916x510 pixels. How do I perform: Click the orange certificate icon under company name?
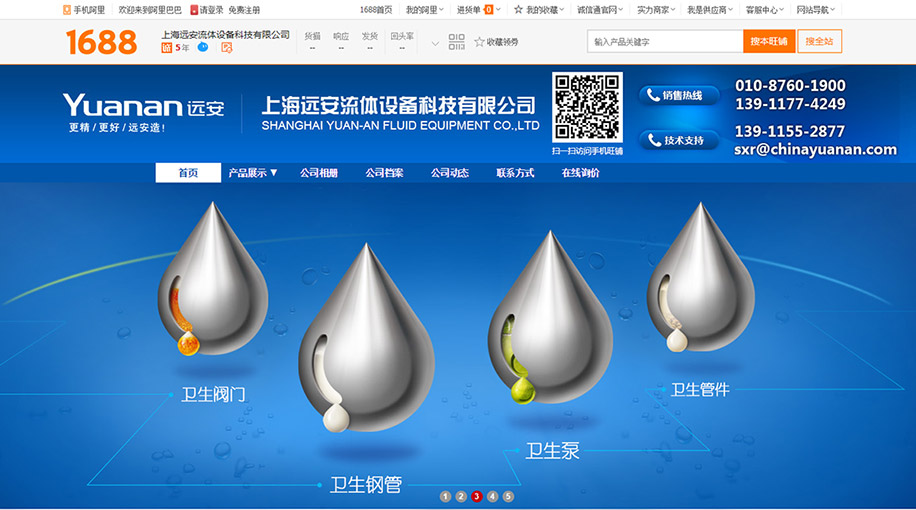tap(227, 48)
